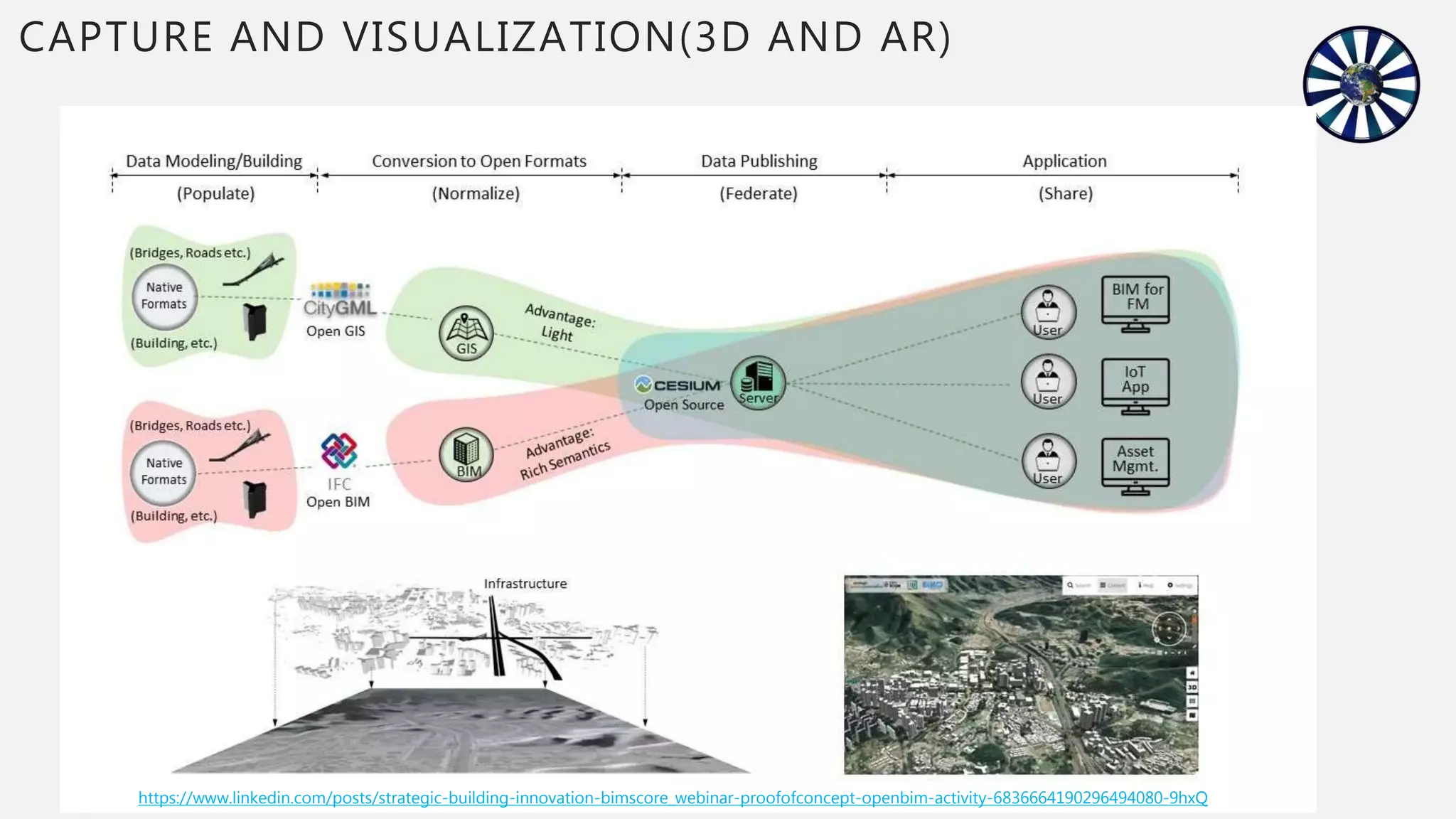Image resolution: width=1456 pixels, height=819 pixels.
Task: Toggle the 3D view button on map
Action: 1192,687
